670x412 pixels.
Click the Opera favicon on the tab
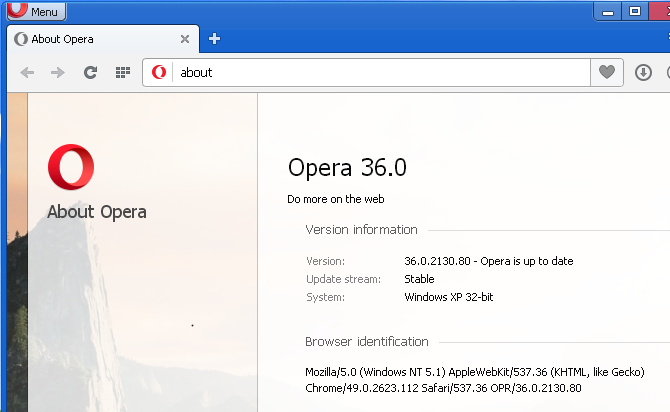pos(21,39)
